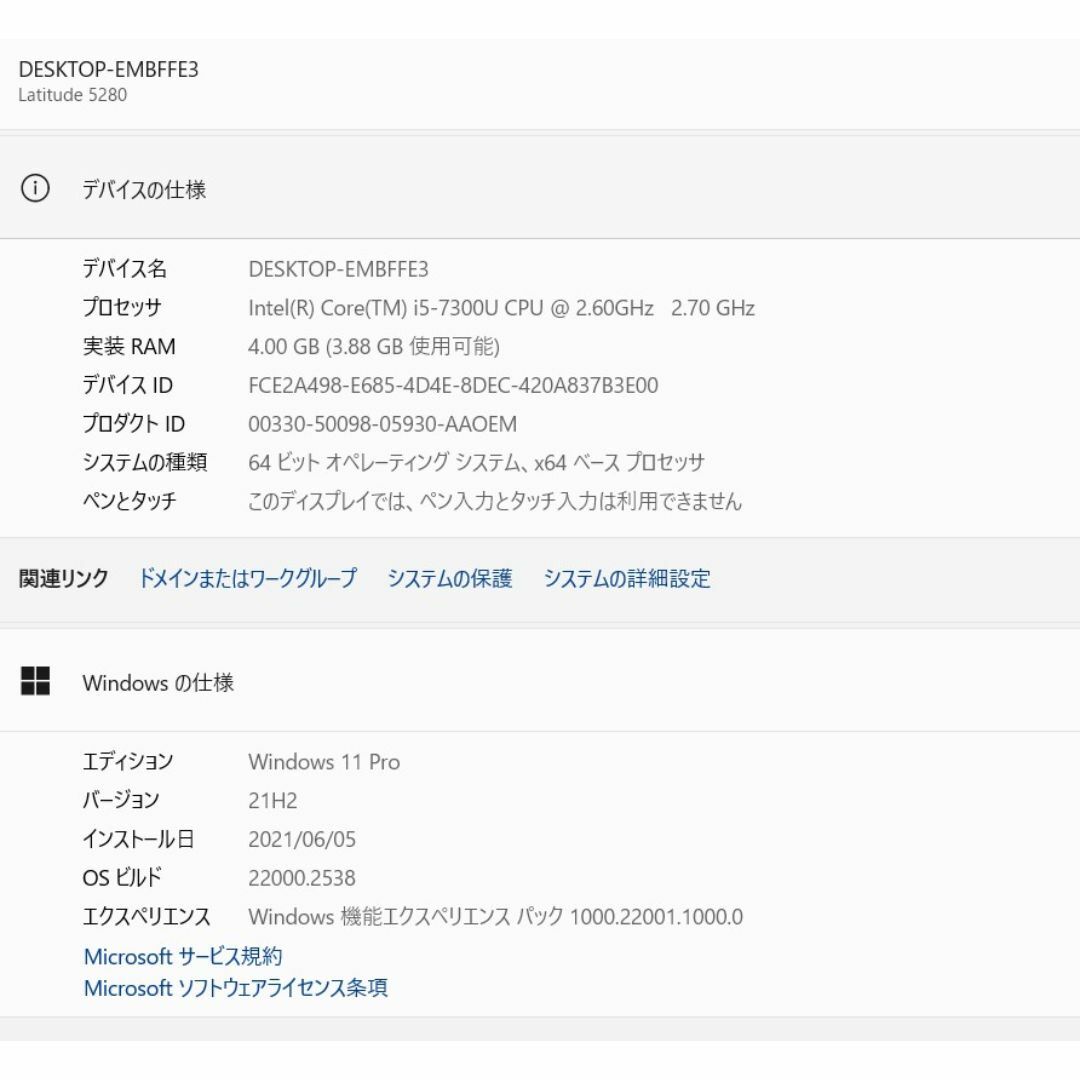
Task: Click the processor value Intel Core i5-7300U
Action: click(501, 307)
